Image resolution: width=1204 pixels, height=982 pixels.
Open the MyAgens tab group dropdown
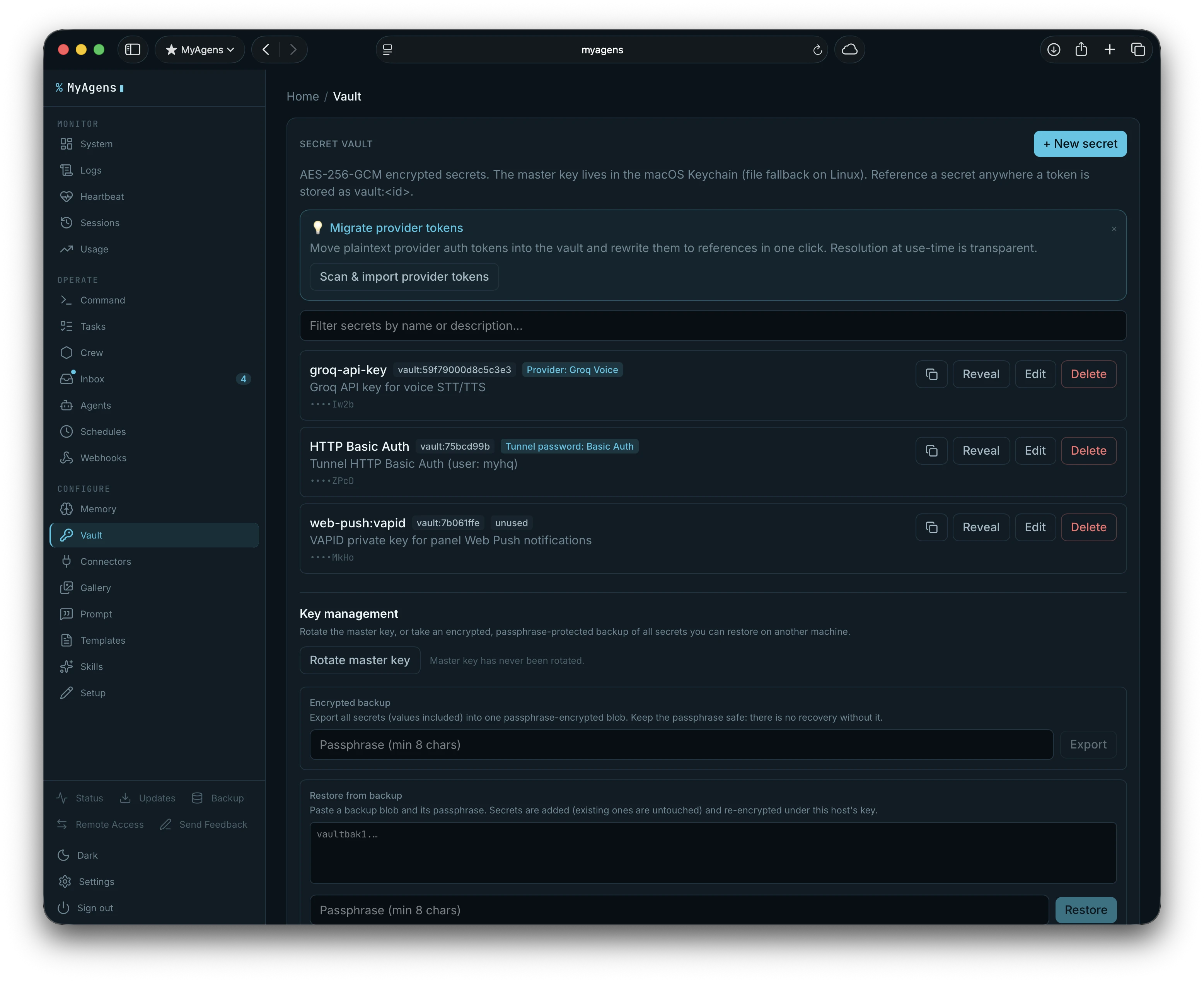(x=200, y=50)
